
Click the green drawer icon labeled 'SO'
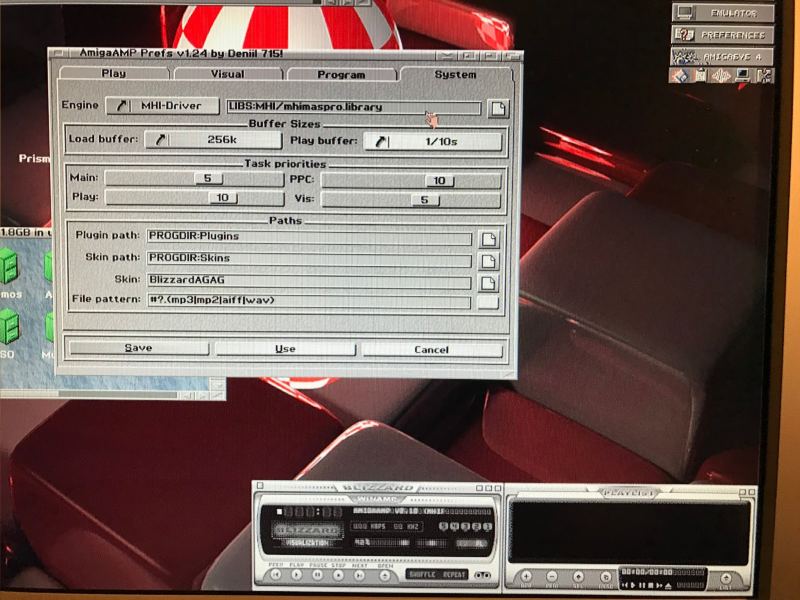pyautogui.click(x=9, y=327)
